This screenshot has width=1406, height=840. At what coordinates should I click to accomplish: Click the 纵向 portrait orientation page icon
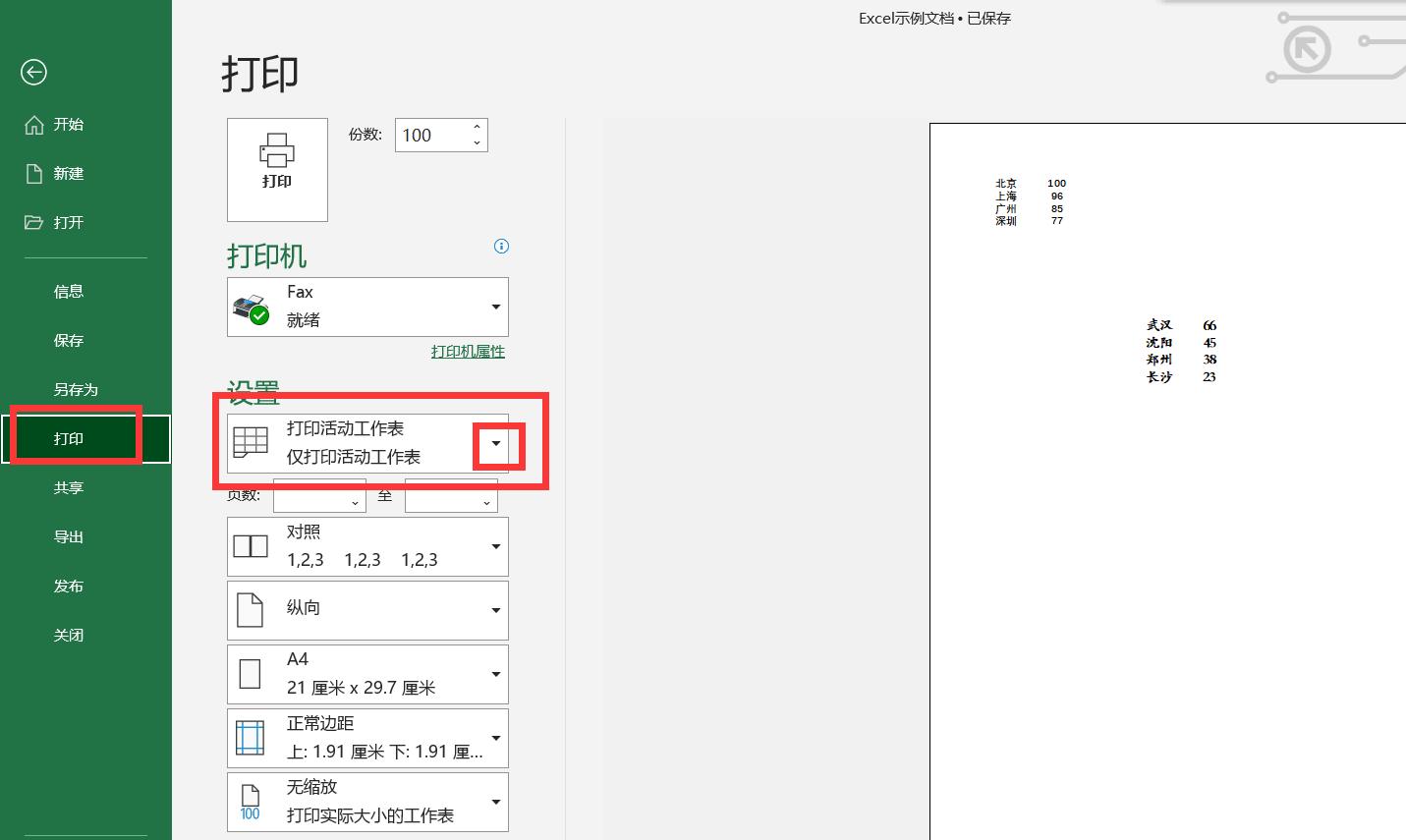coord(251,609)
